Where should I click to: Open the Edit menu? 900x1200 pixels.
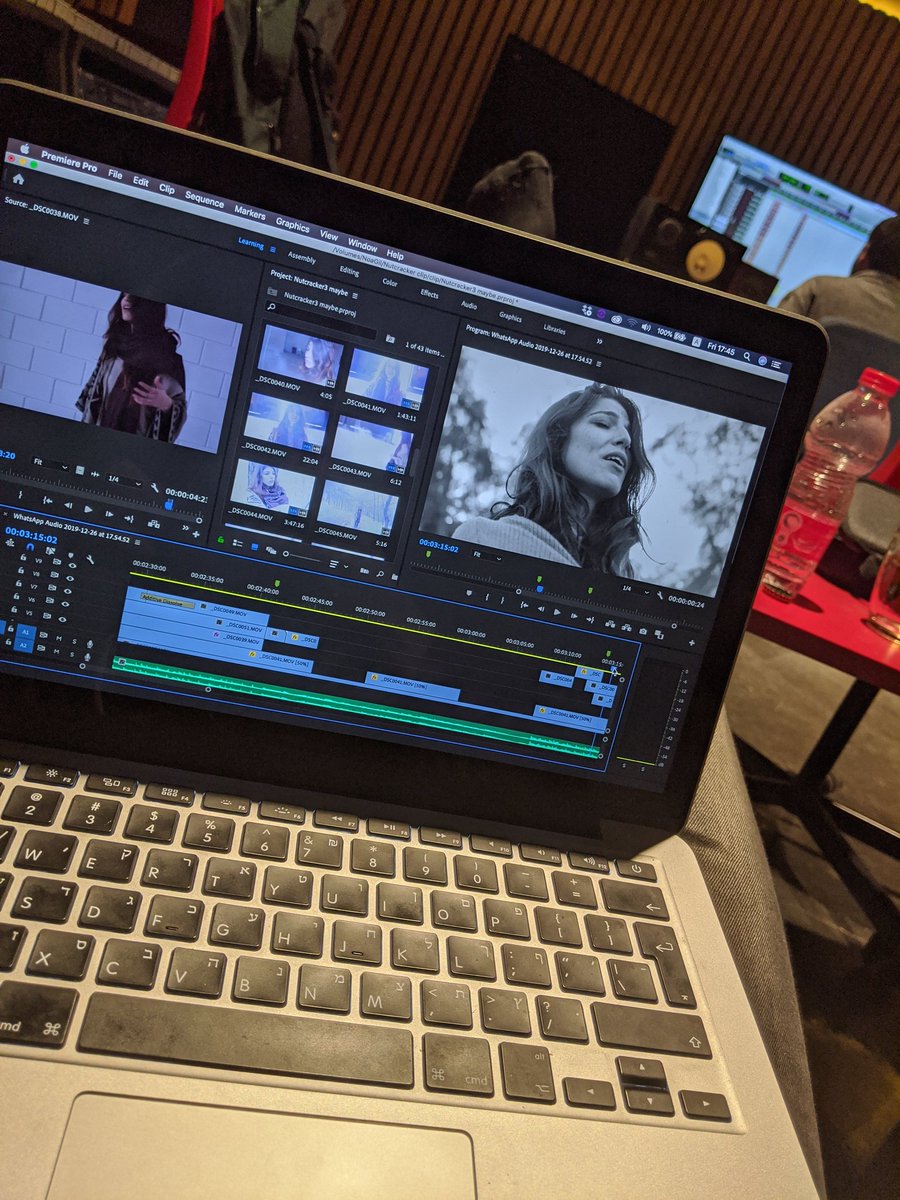(x=141, y=181)
